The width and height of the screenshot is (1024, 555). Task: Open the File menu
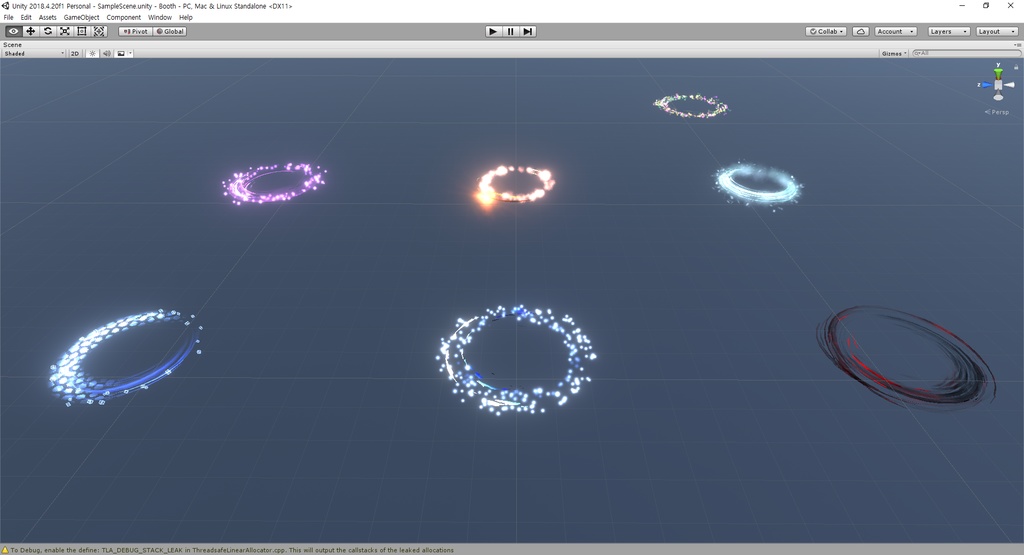tap(8, 18)
